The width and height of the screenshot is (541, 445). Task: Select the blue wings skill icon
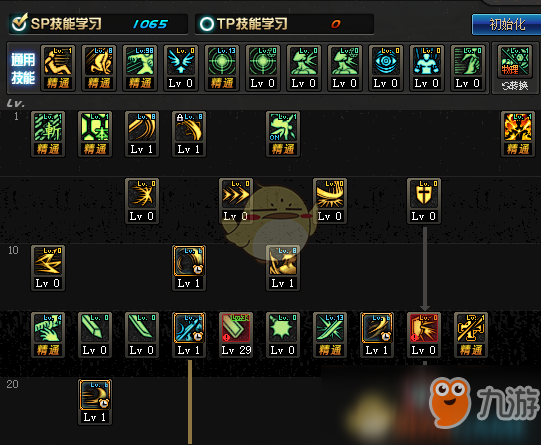click(180, 68)
